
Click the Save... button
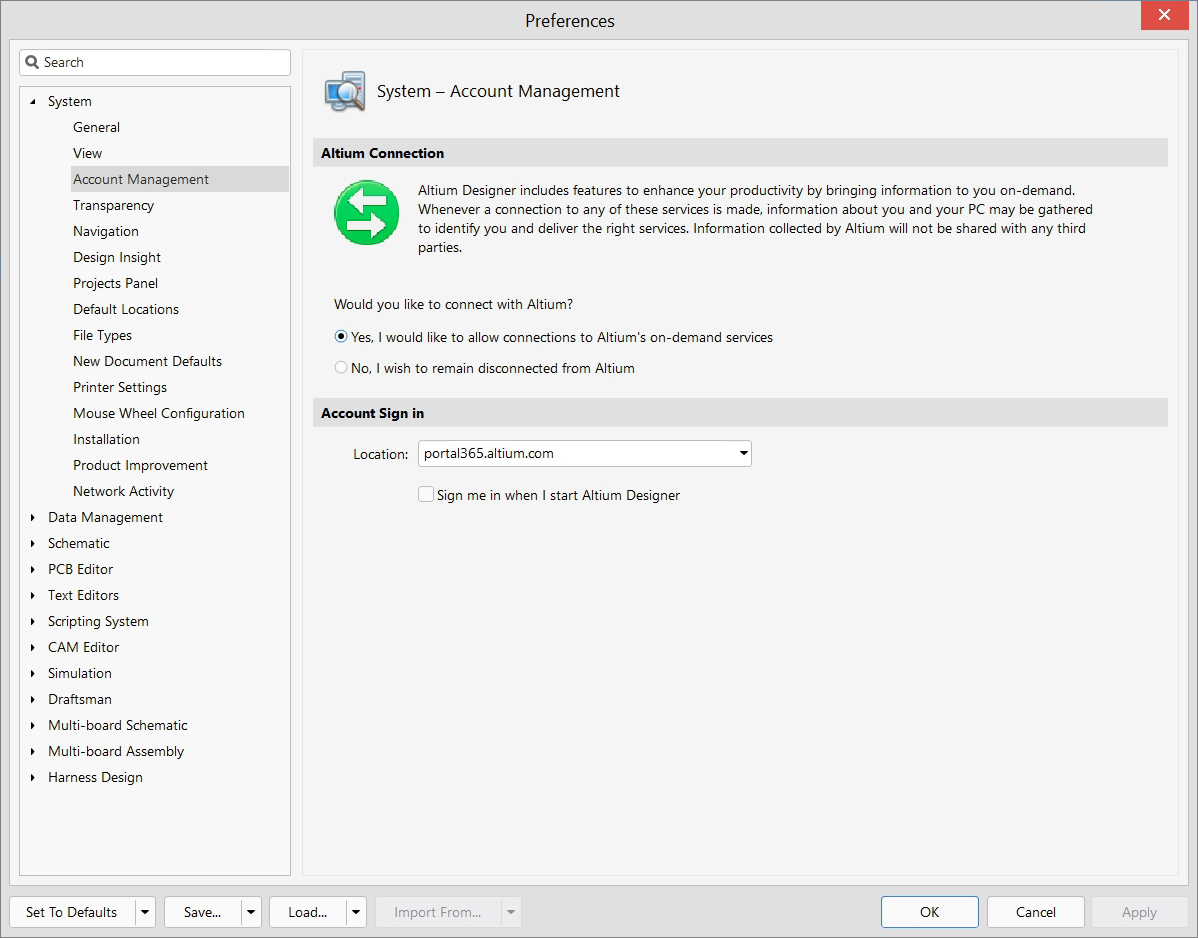[202, 912]
